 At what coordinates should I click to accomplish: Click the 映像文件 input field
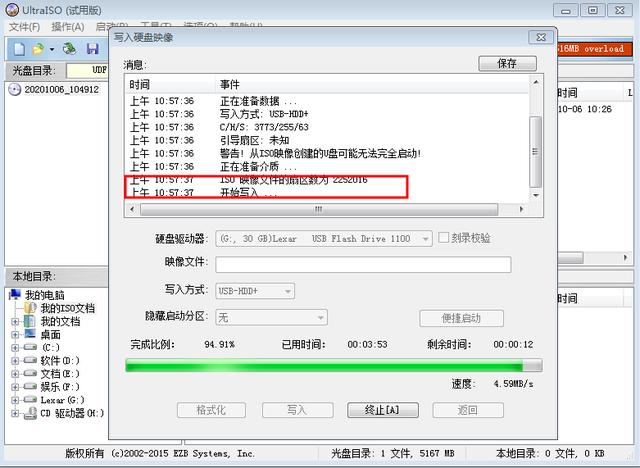pos(363,264)
